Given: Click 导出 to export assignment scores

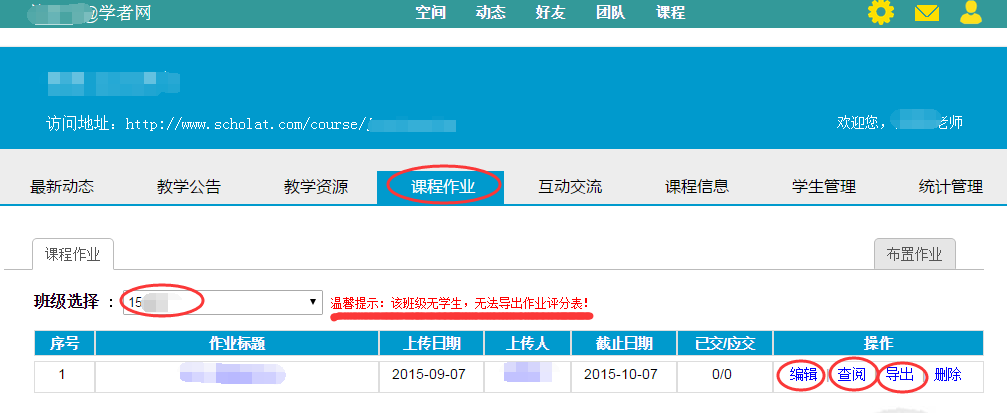Looking at the screenshot, I should [x=900, y=375].
